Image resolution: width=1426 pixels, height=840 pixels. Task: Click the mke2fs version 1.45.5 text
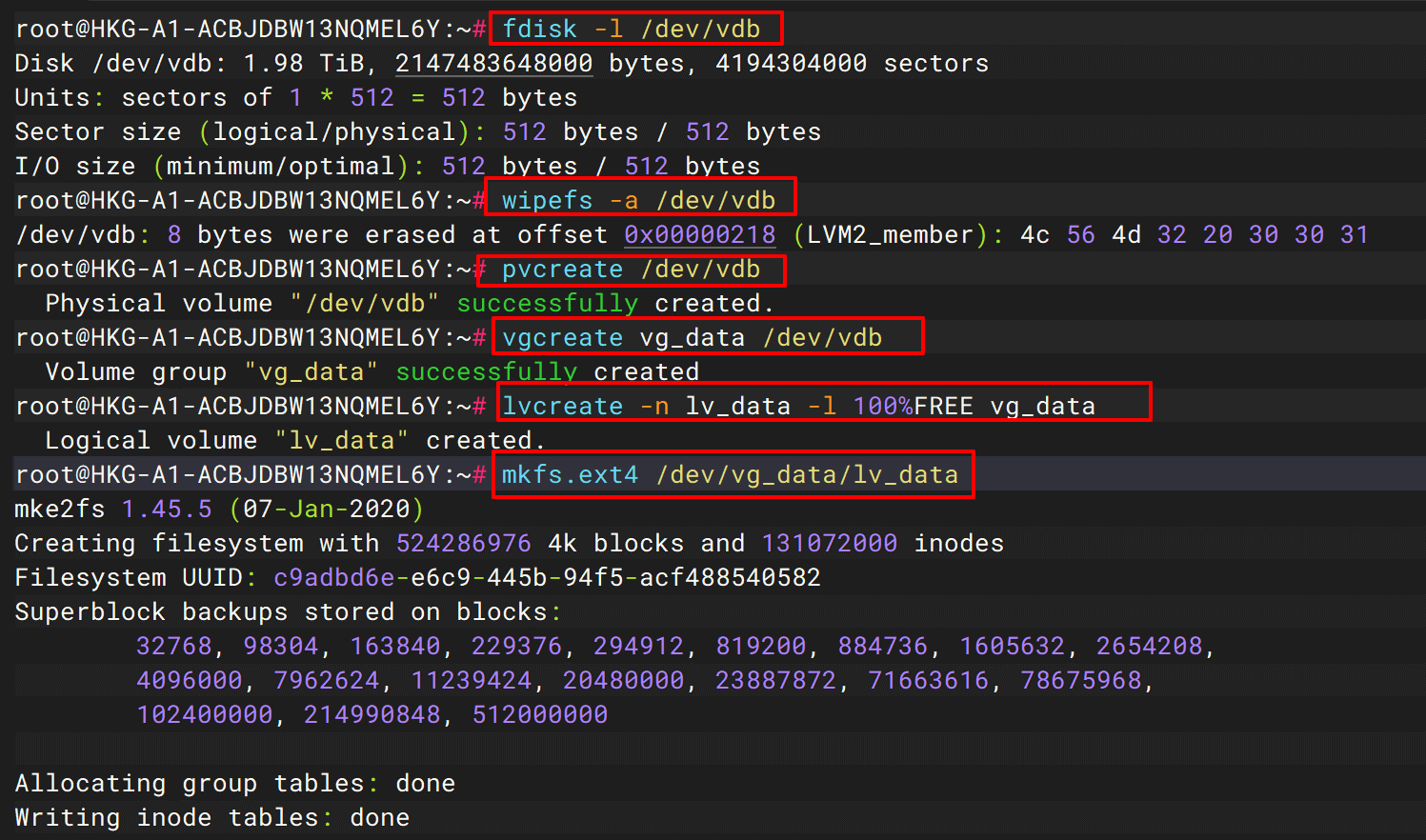[167, 510]
